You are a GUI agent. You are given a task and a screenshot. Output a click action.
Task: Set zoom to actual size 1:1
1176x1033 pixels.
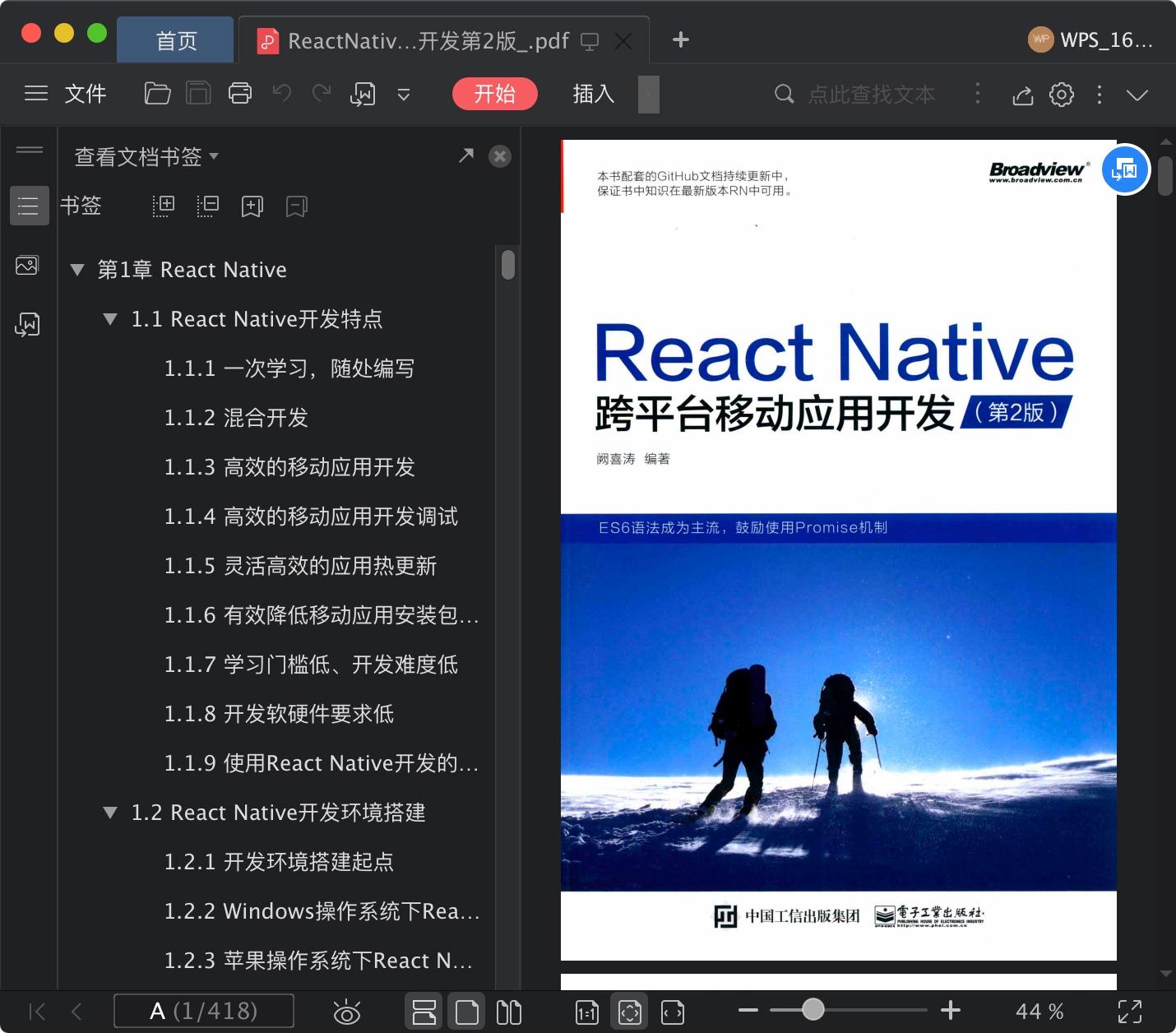pos(587,1012)
